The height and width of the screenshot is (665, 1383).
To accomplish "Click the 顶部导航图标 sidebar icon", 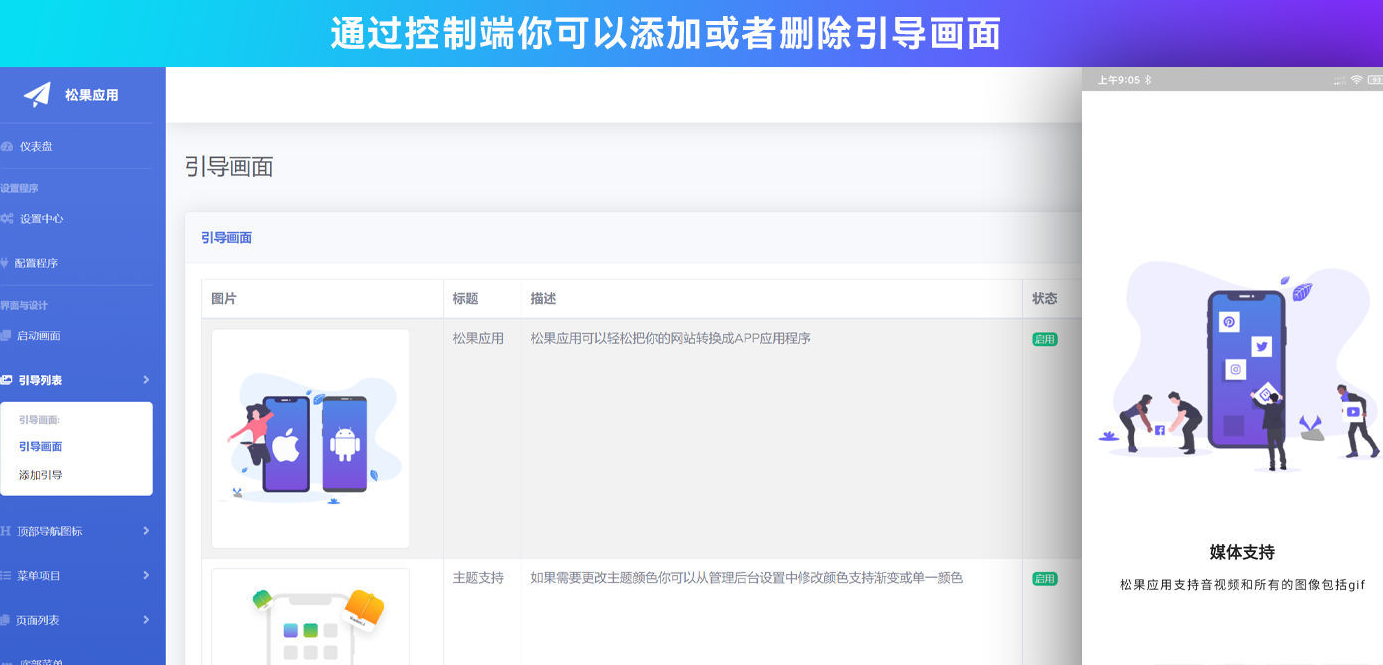I will click(x=7, y=530).
